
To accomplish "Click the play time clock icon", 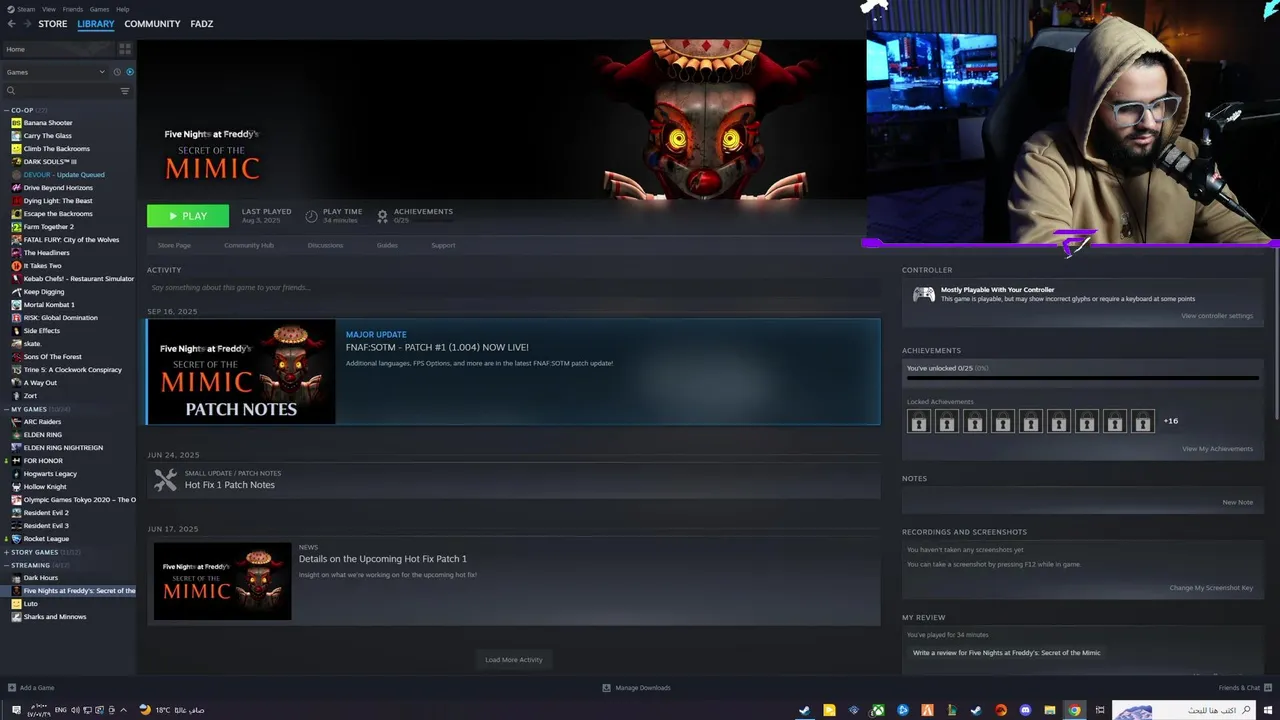I will (x=312, y=215).
